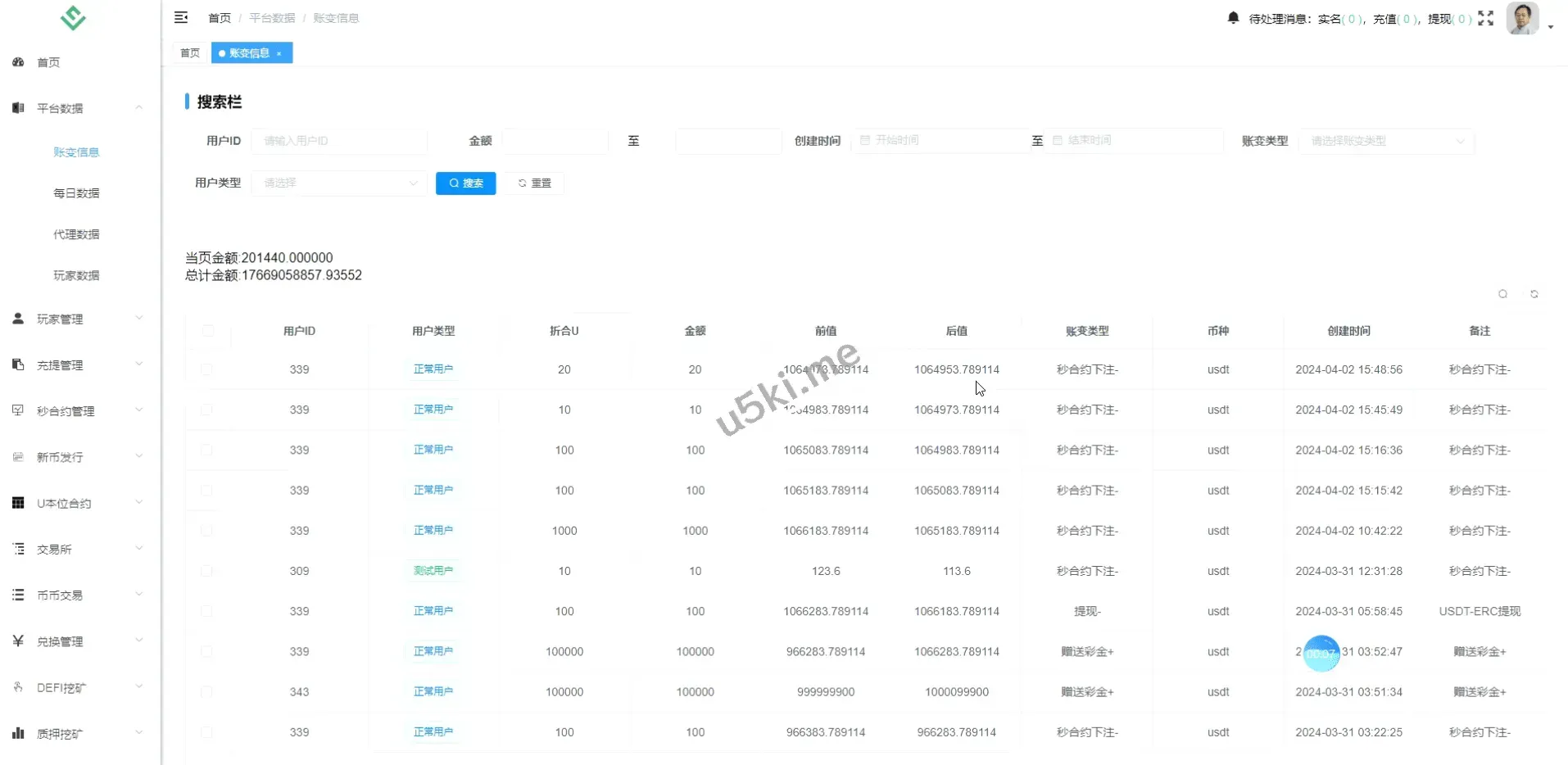The width and height of the screenshot is (1568, 765).
Task: Switch to the 首页 tab
Action: tap(190, 53)
